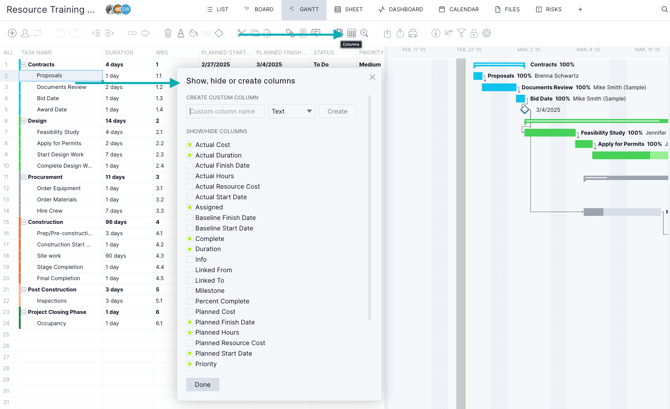Viewport: 670px width, 409px height.
Task: Collapse the Design task group
Action: [24, 121]
